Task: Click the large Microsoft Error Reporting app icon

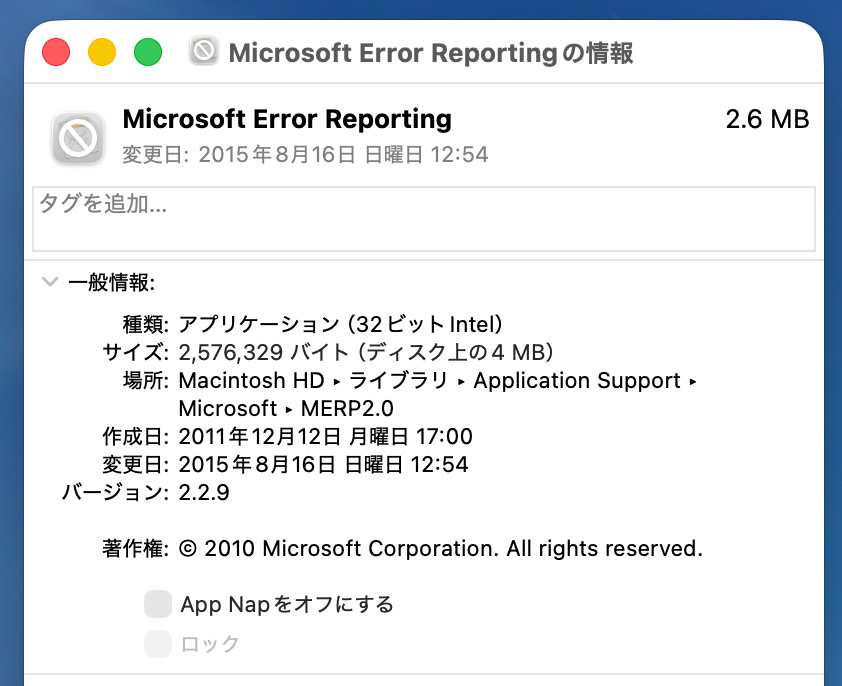Action: [x=78, y=138]
